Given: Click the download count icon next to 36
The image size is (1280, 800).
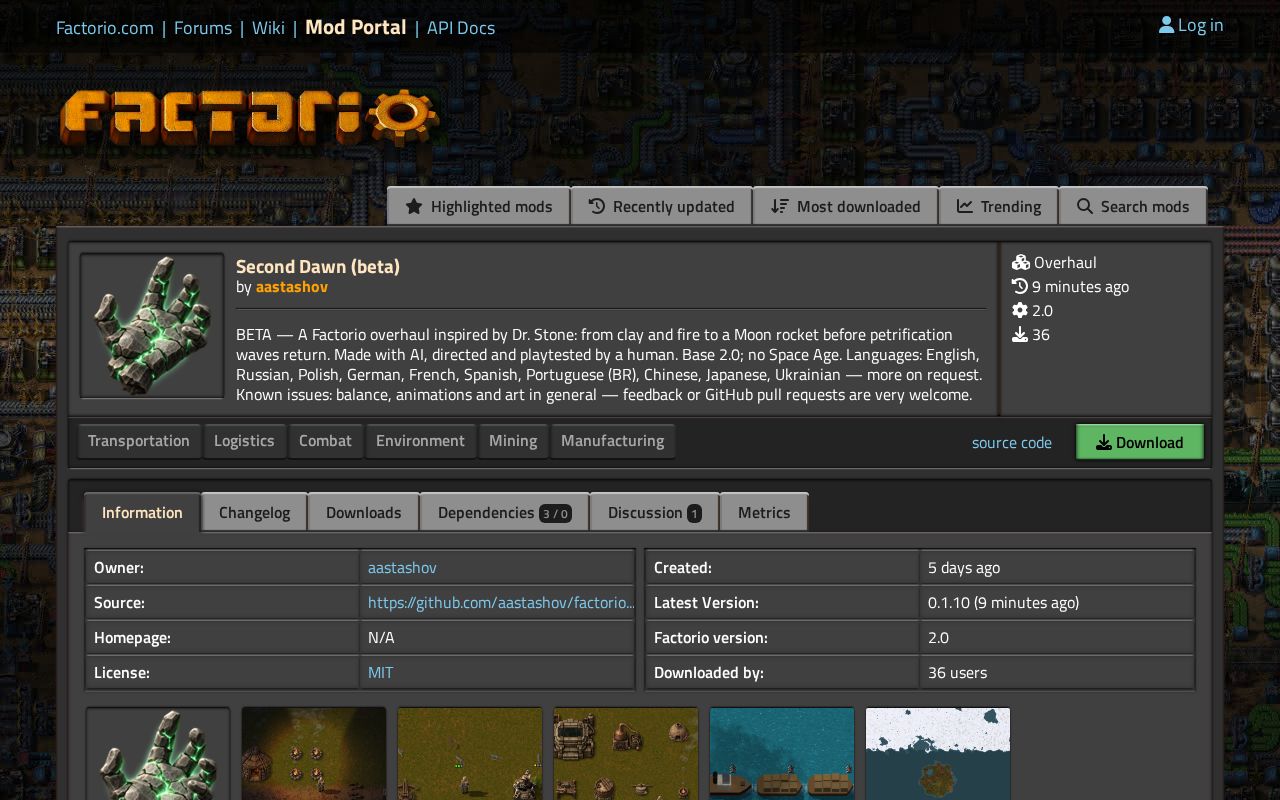Looking at the screenshot, I should [x=1020, y=334].
